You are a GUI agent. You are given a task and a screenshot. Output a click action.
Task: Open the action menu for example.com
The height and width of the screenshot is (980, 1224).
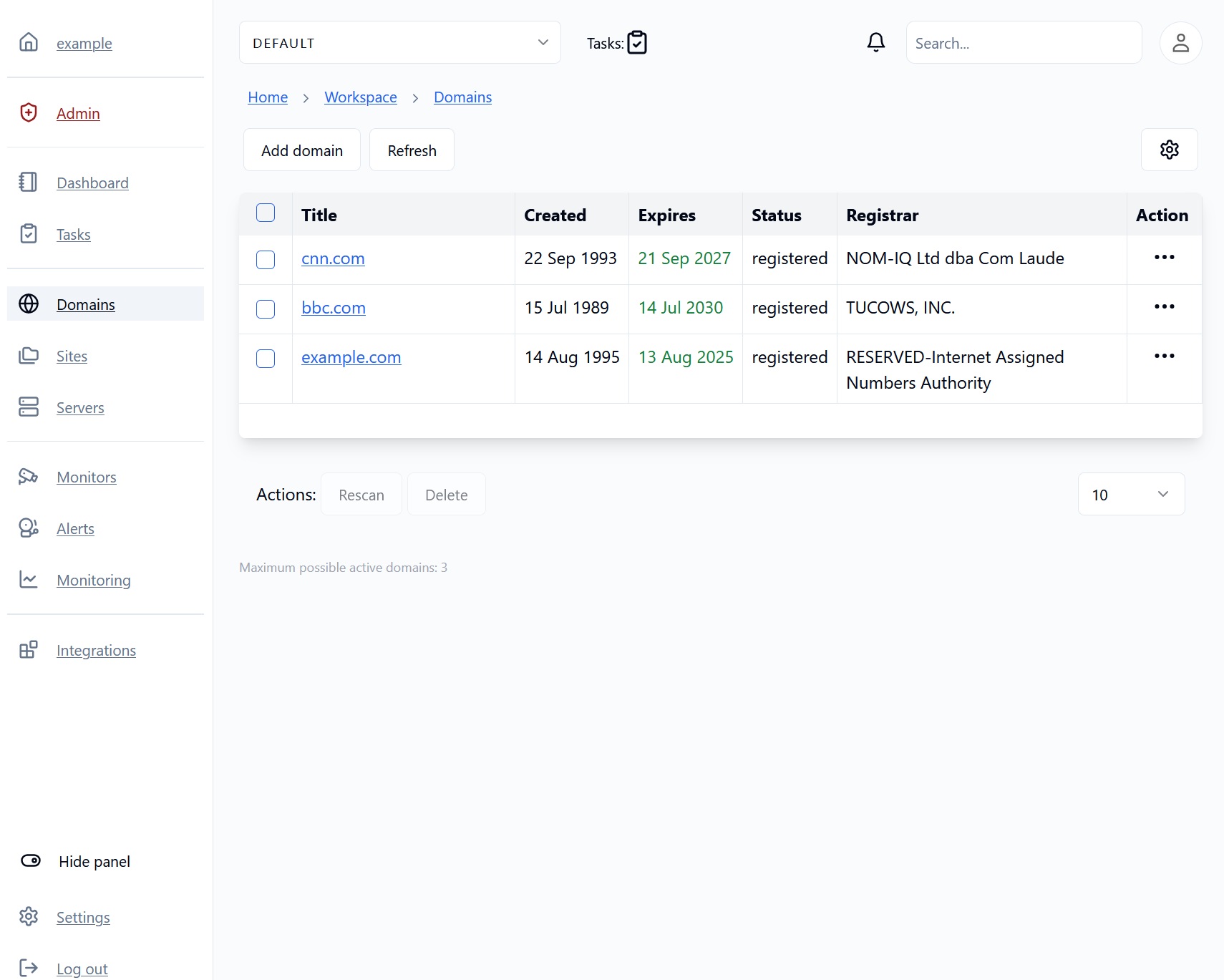coord(1165,356)
